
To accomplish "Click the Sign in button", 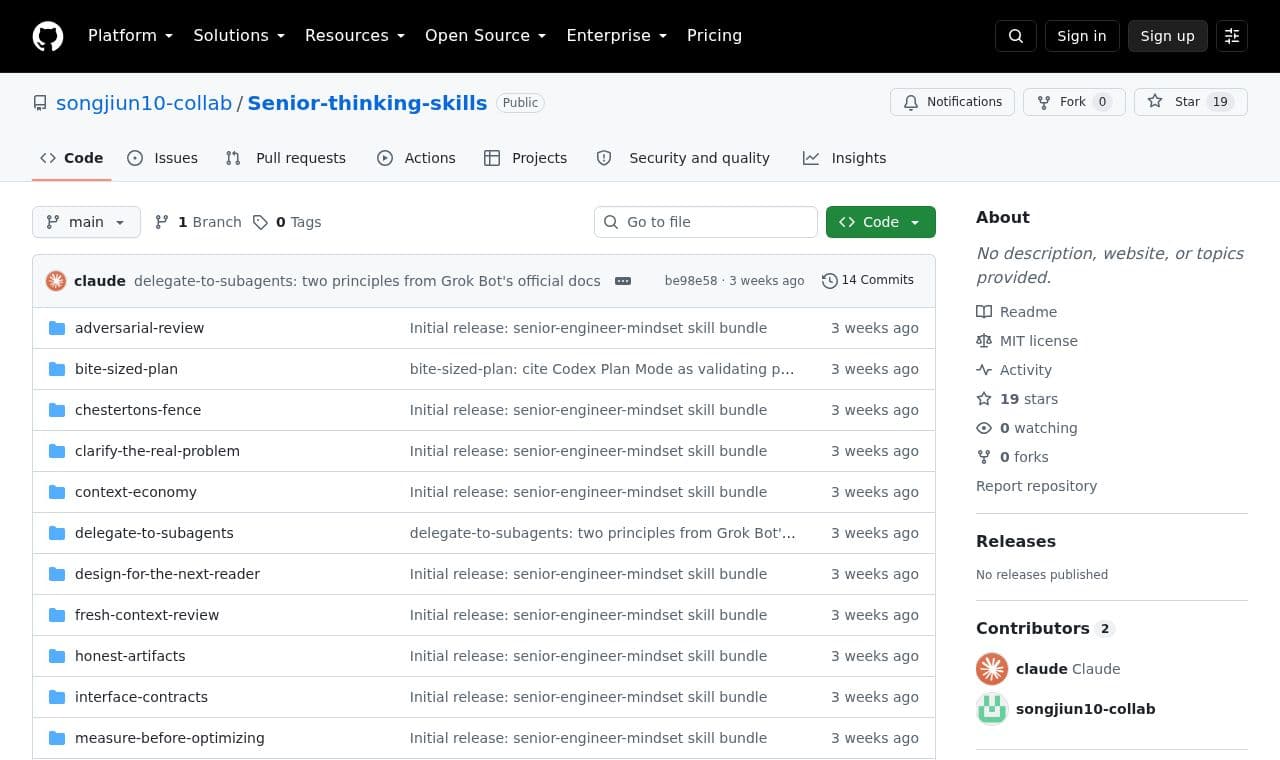I will tap(1082, 36).
